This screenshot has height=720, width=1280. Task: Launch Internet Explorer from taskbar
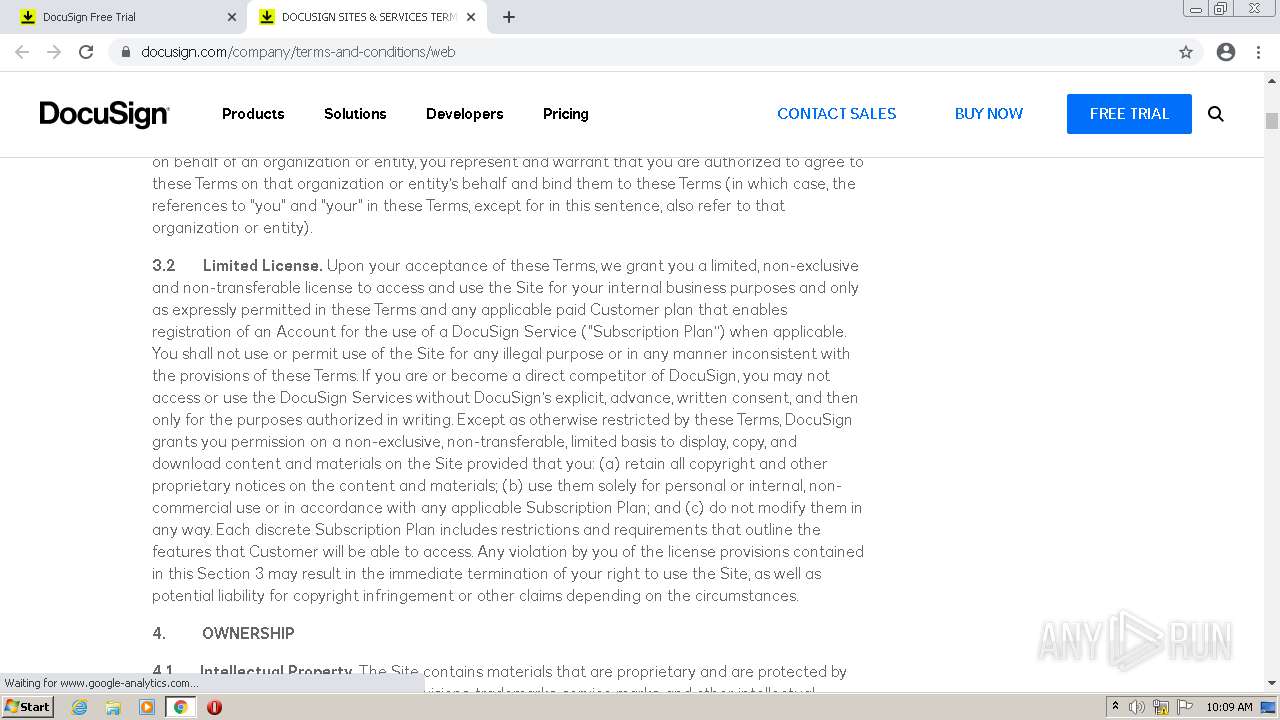pos(80,707)
